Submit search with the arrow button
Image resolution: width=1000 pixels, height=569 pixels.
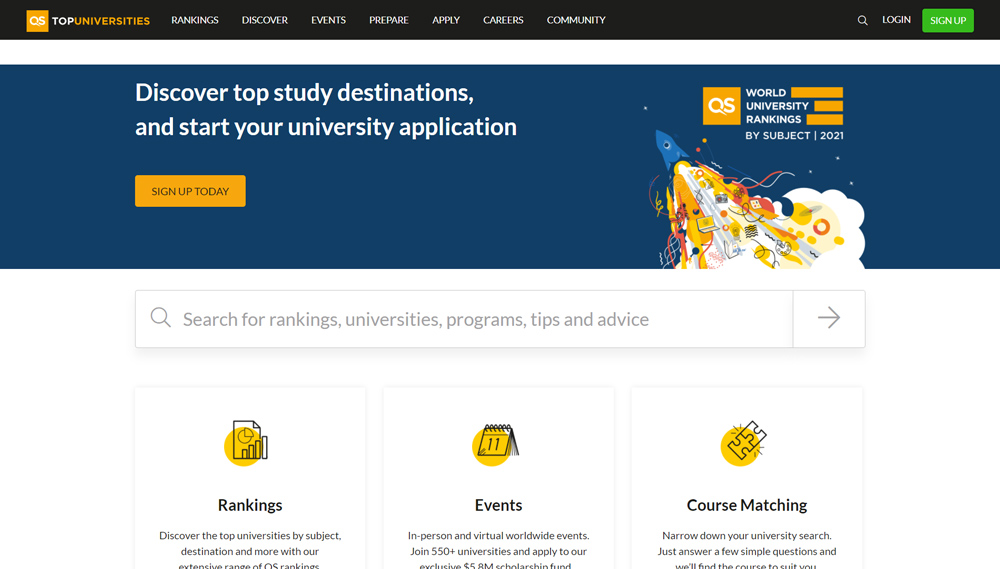pos(829,318)
